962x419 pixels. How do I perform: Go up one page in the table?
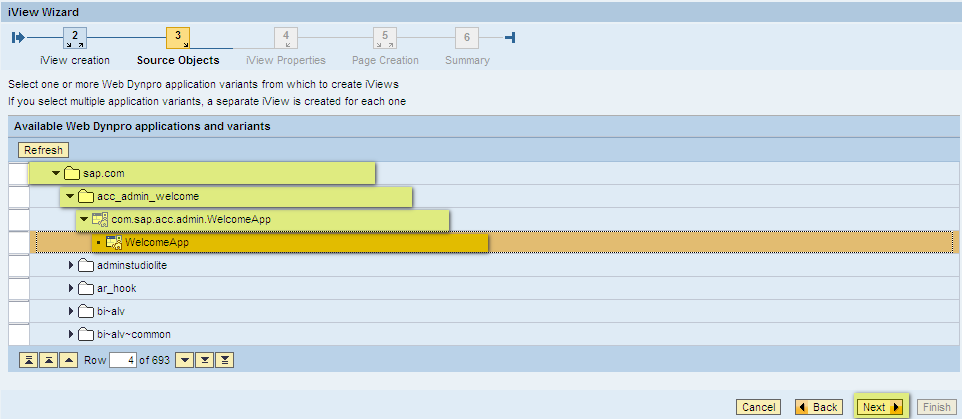[48, 361]
